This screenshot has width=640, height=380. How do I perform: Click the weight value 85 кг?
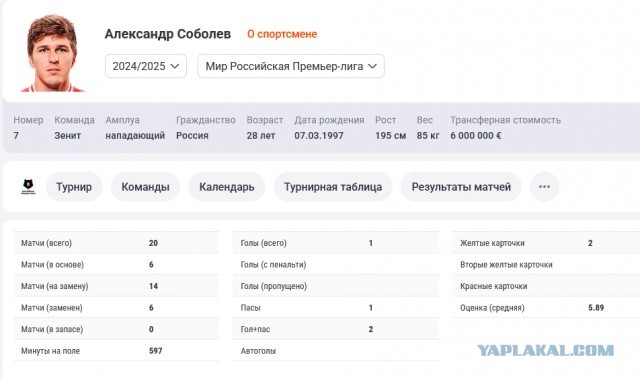(x=428, y=136)
